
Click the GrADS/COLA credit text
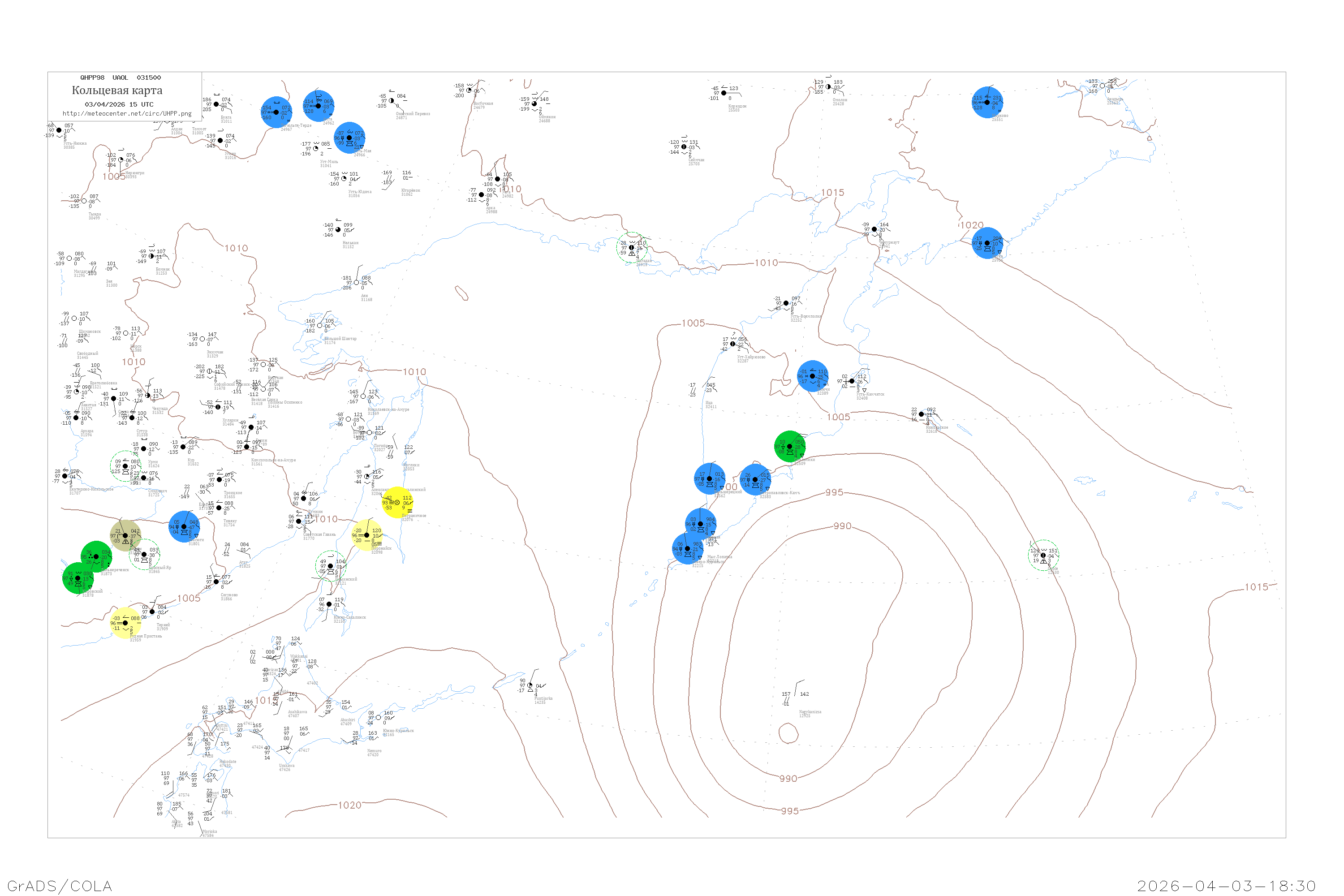[60, 886]
